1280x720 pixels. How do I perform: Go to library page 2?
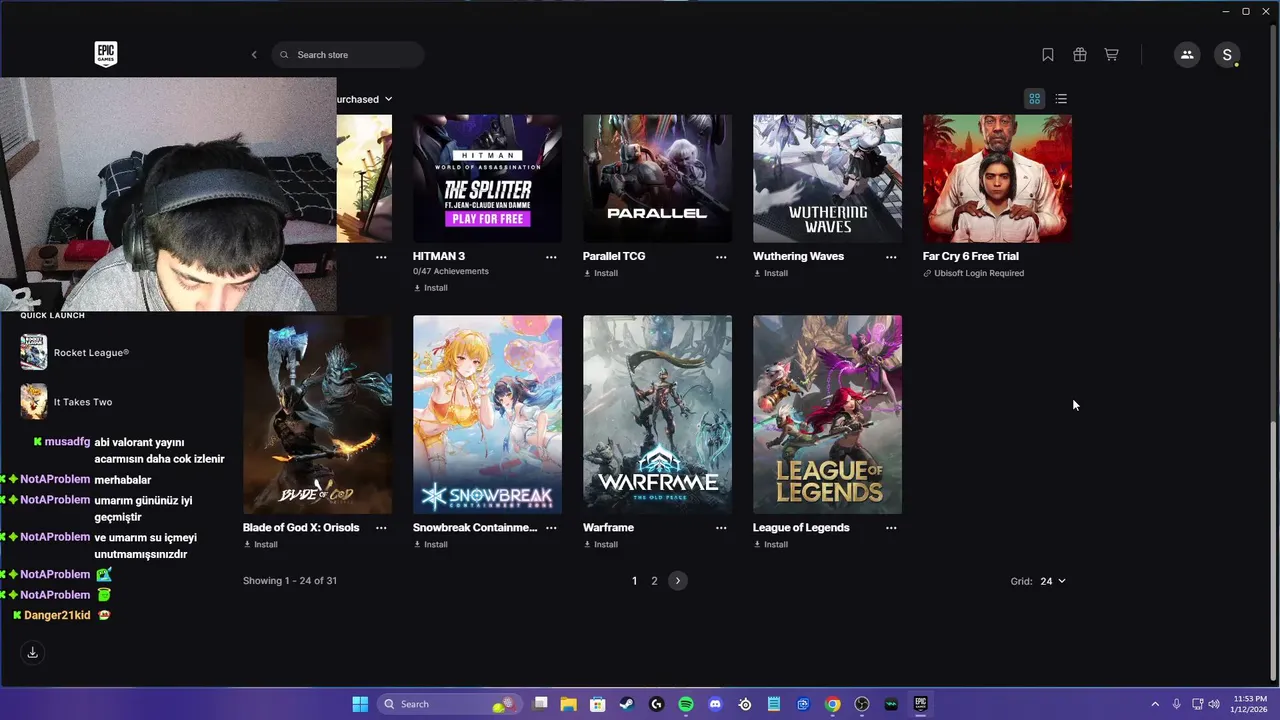(x=655, y=581)
